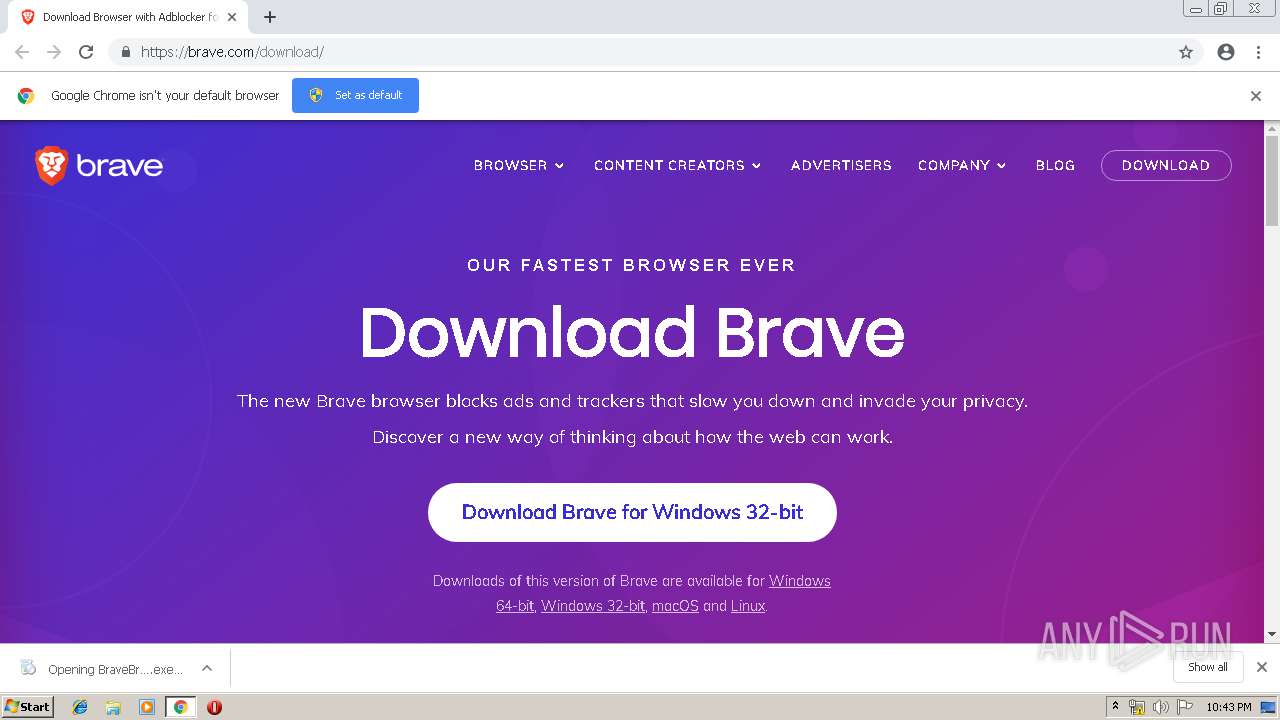Open the ADVERTISERS nav item
Viewport: 1280px width, 720px height.
click(x=841, y=165)
